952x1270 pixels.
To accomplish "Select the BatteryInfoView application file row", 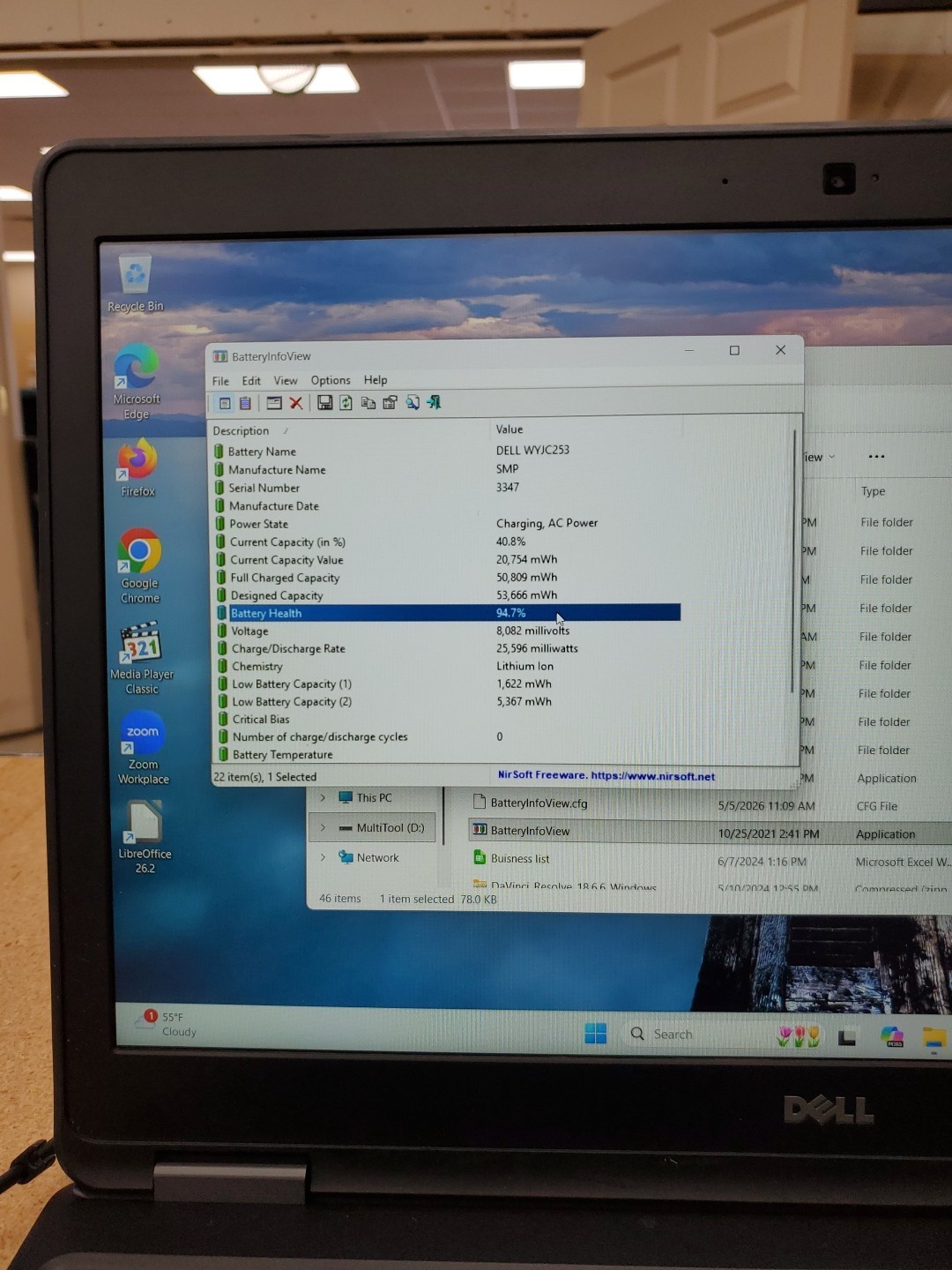I will pyautogui.click(x=710, y=832).
